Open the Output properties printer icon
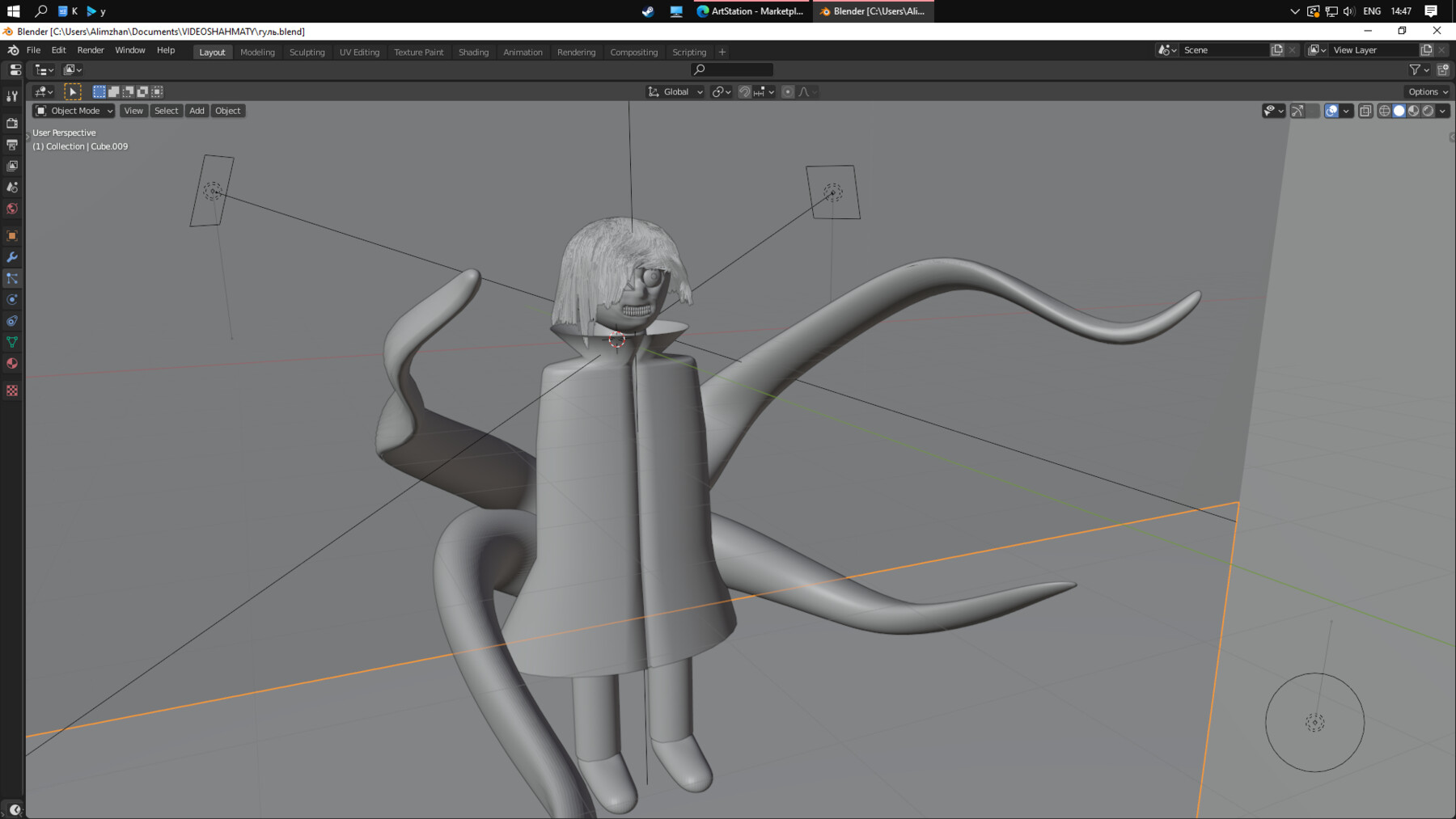 [x=12, y=145]
